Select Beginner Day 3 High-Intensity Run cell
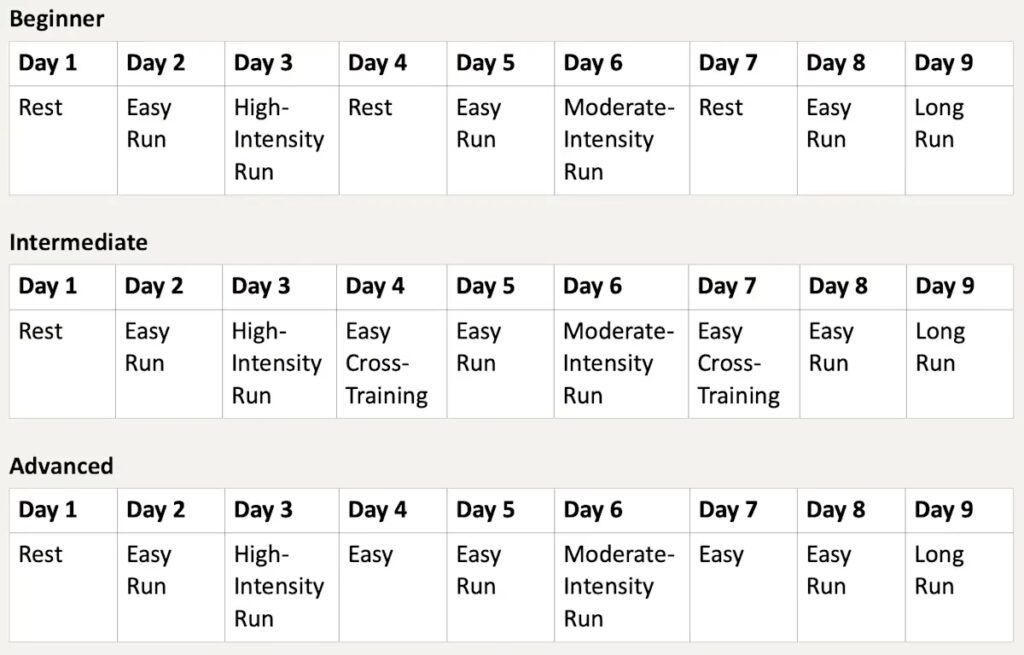Screen dimensions: 1024x655 coord(281,139)
